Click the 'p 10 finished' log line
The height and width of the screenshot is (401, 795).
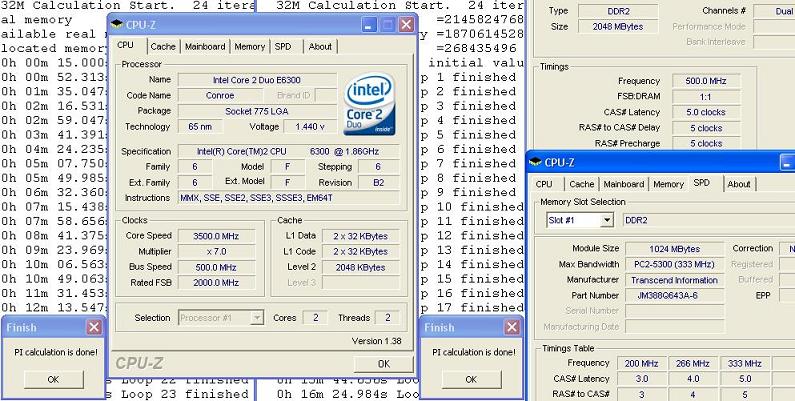pyautogui.click(x=472, y=207)
